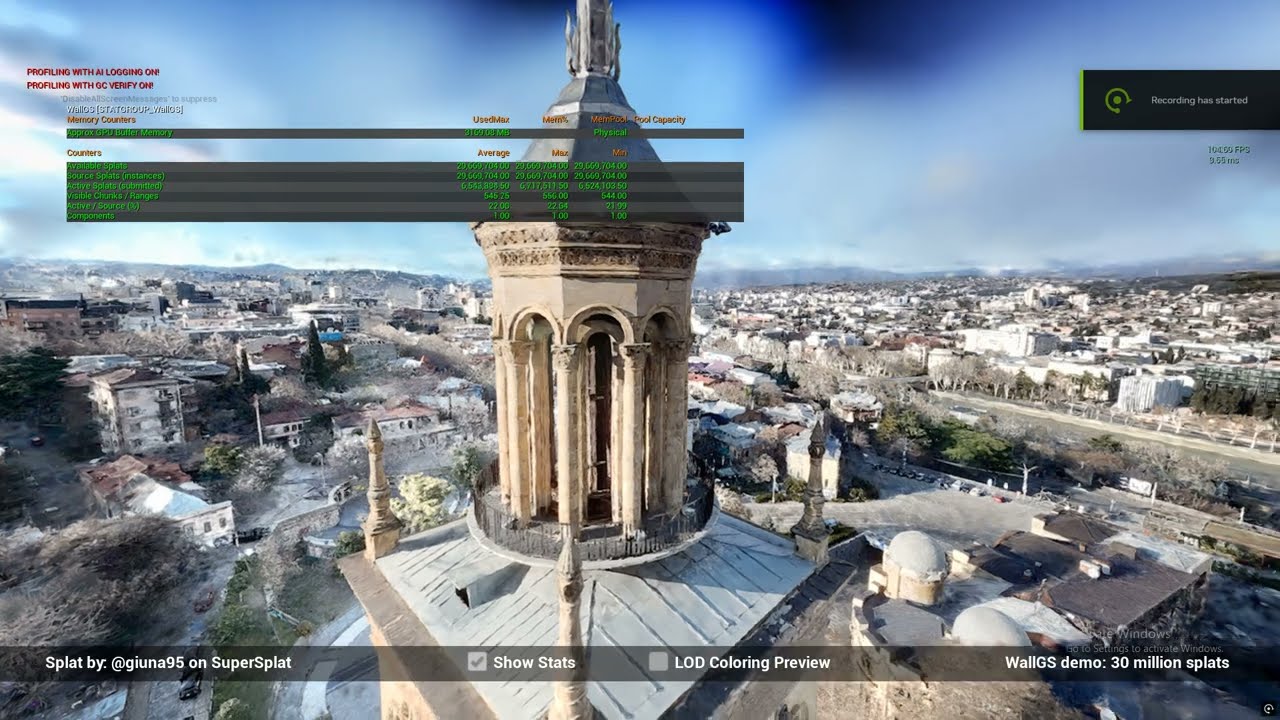Image resolution: width=1280 pixels, height=720 pixels.
Task: Click the 'Splat by: @giuna95 on SuperSplat' credit
Action: [x=168, y=663]
